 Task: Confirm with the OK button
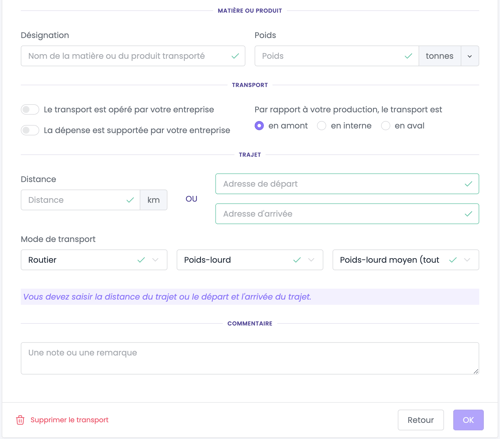click(x=468, y=420)
